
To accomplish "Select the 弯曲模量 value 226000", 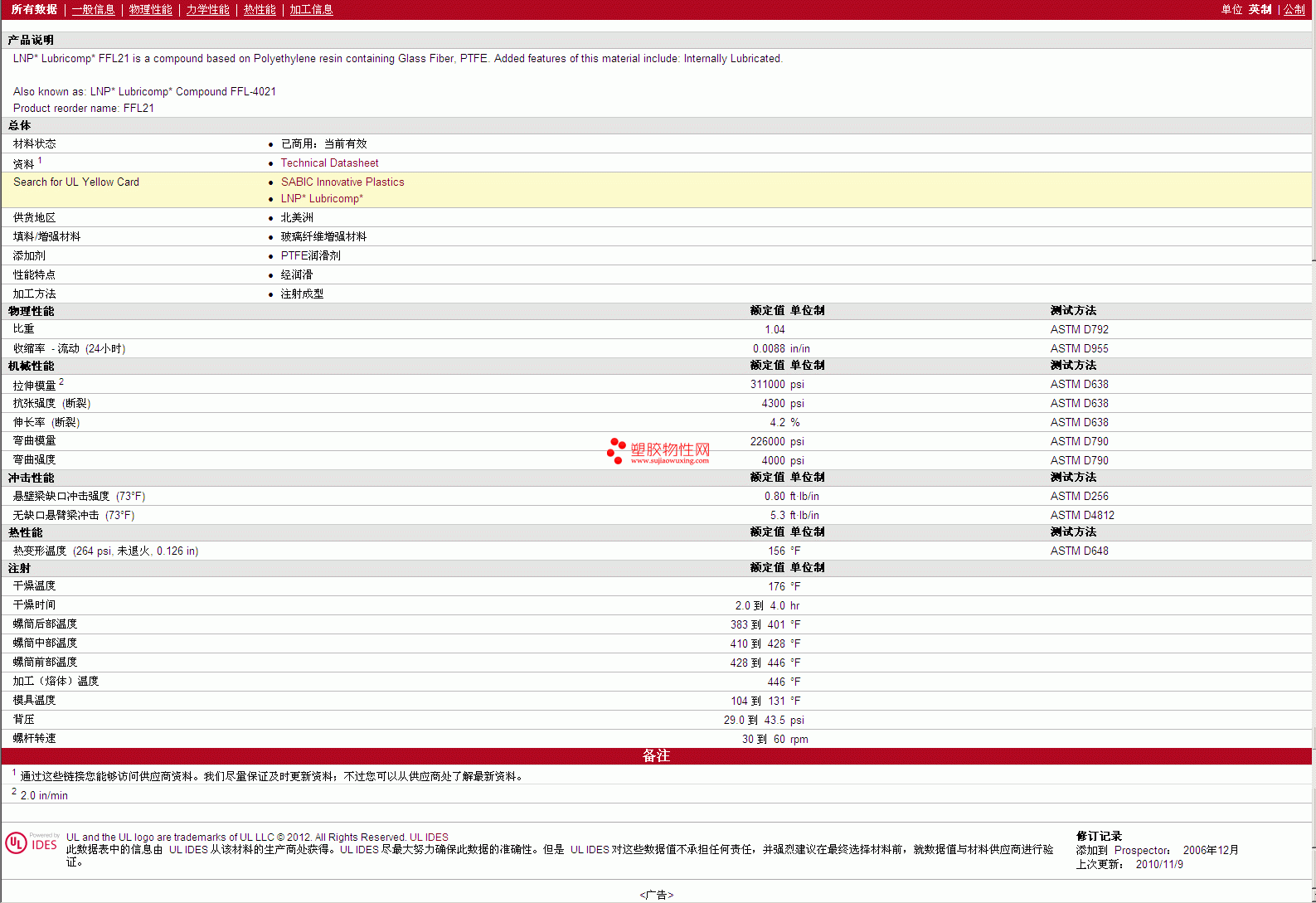I will (x=768, y=442).
